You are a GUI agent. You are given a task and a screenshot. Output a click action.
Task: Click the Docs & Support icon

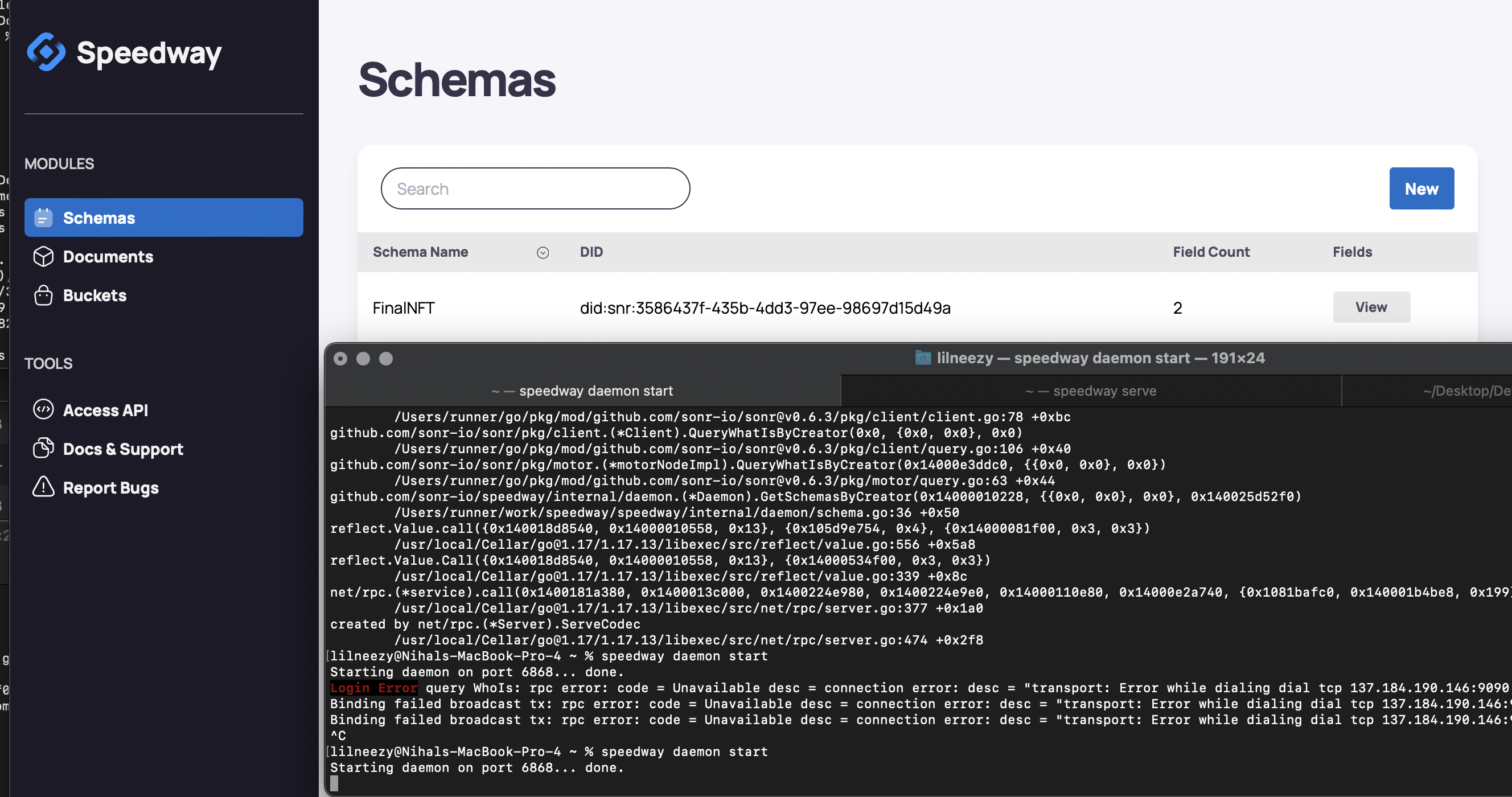[x=43, y=449]
